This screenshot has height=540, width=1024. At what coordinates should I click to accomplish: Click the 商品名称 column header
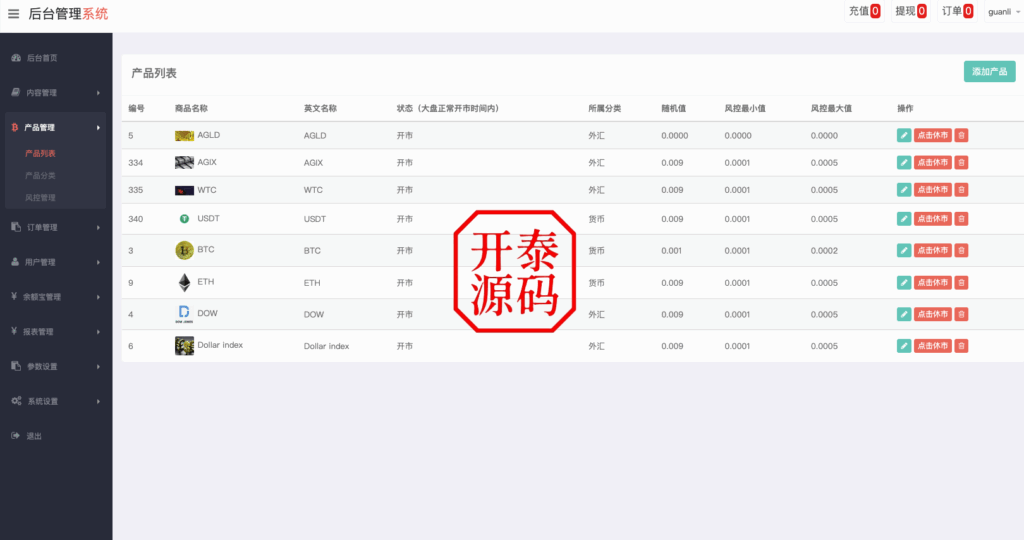(191, 108)
